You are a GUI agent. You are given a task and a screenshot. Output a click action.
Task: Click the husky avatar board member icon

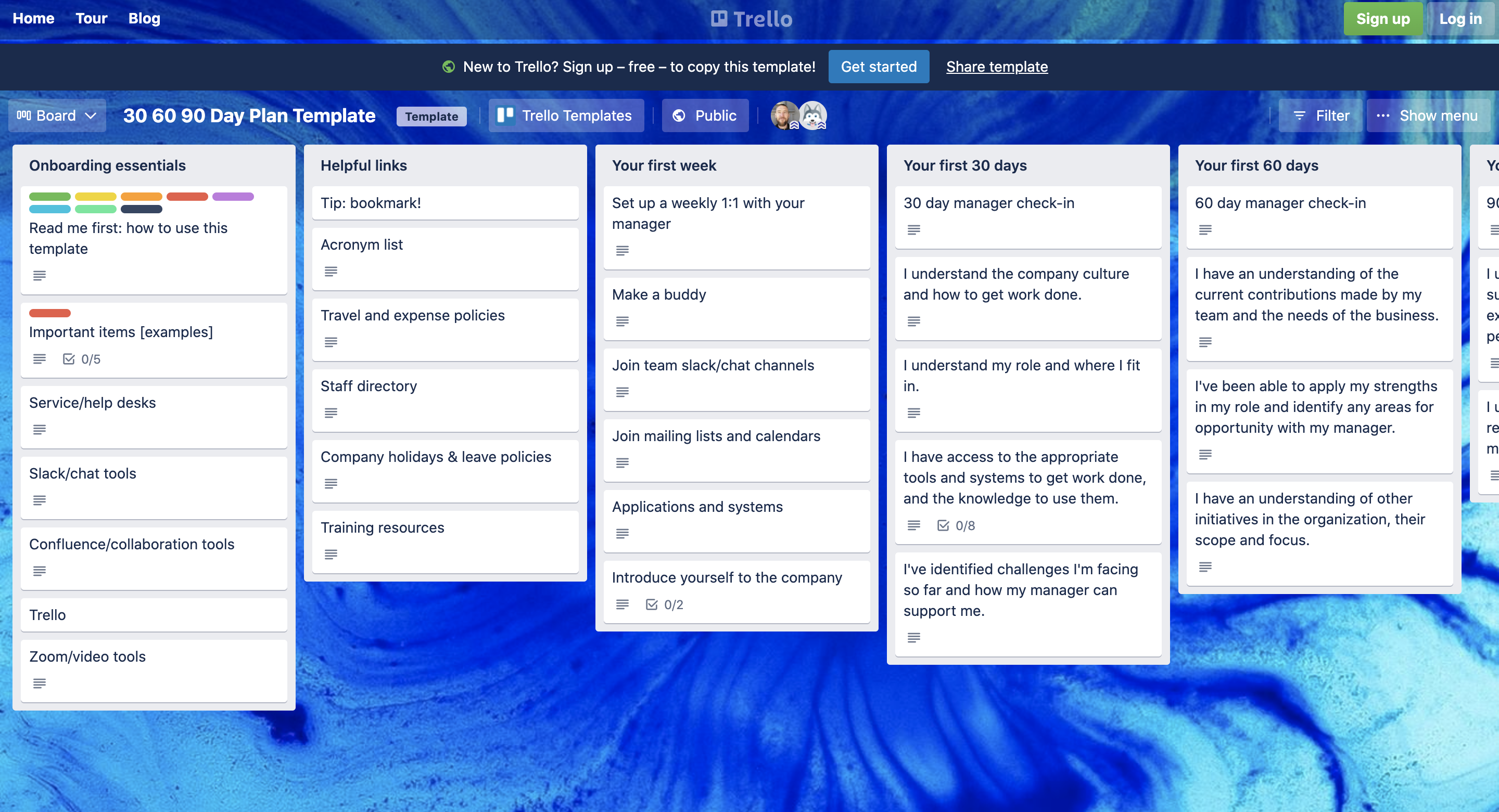tap(814, 115)
